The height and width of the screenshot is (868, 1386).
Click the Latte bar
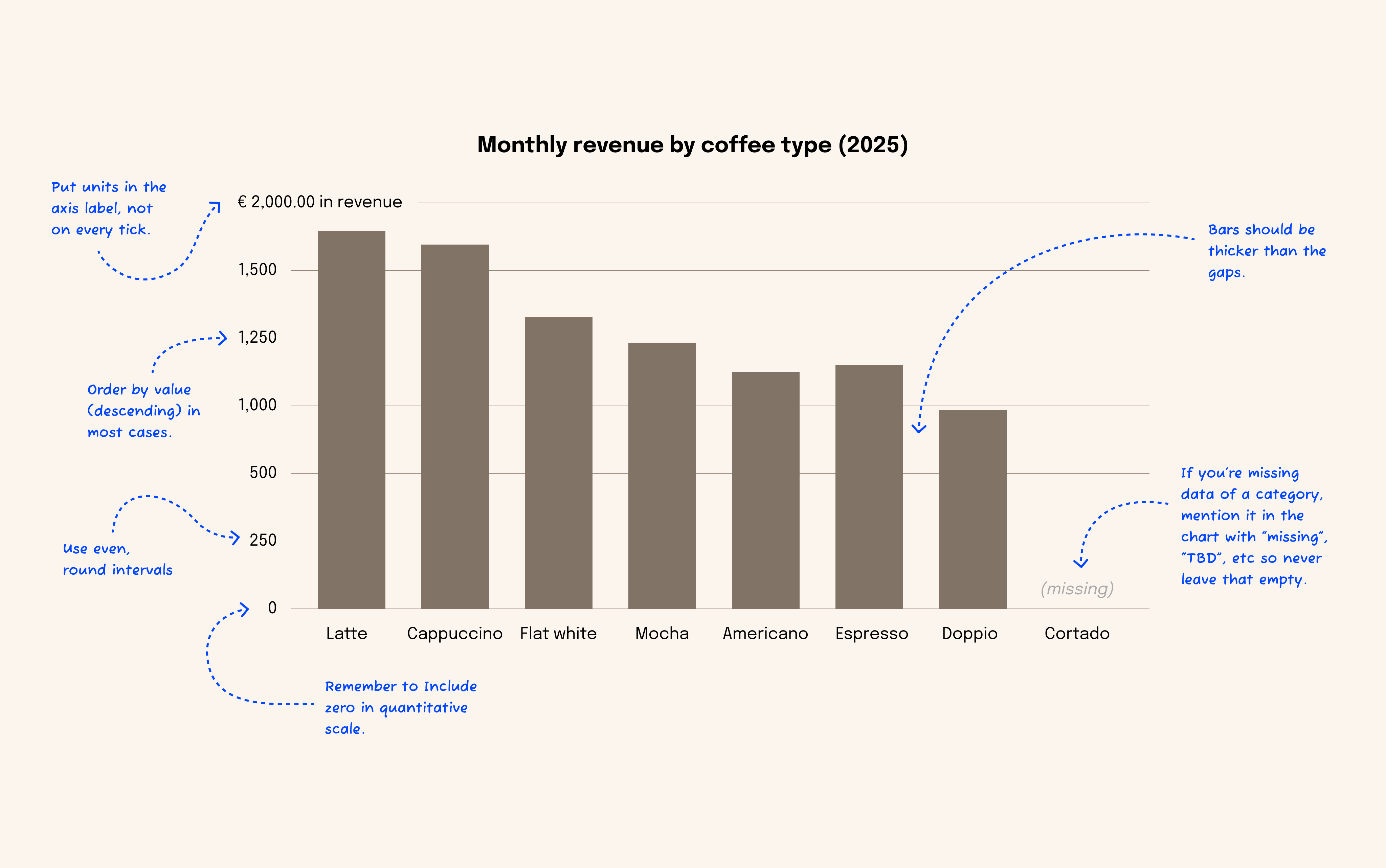[351, 419]
